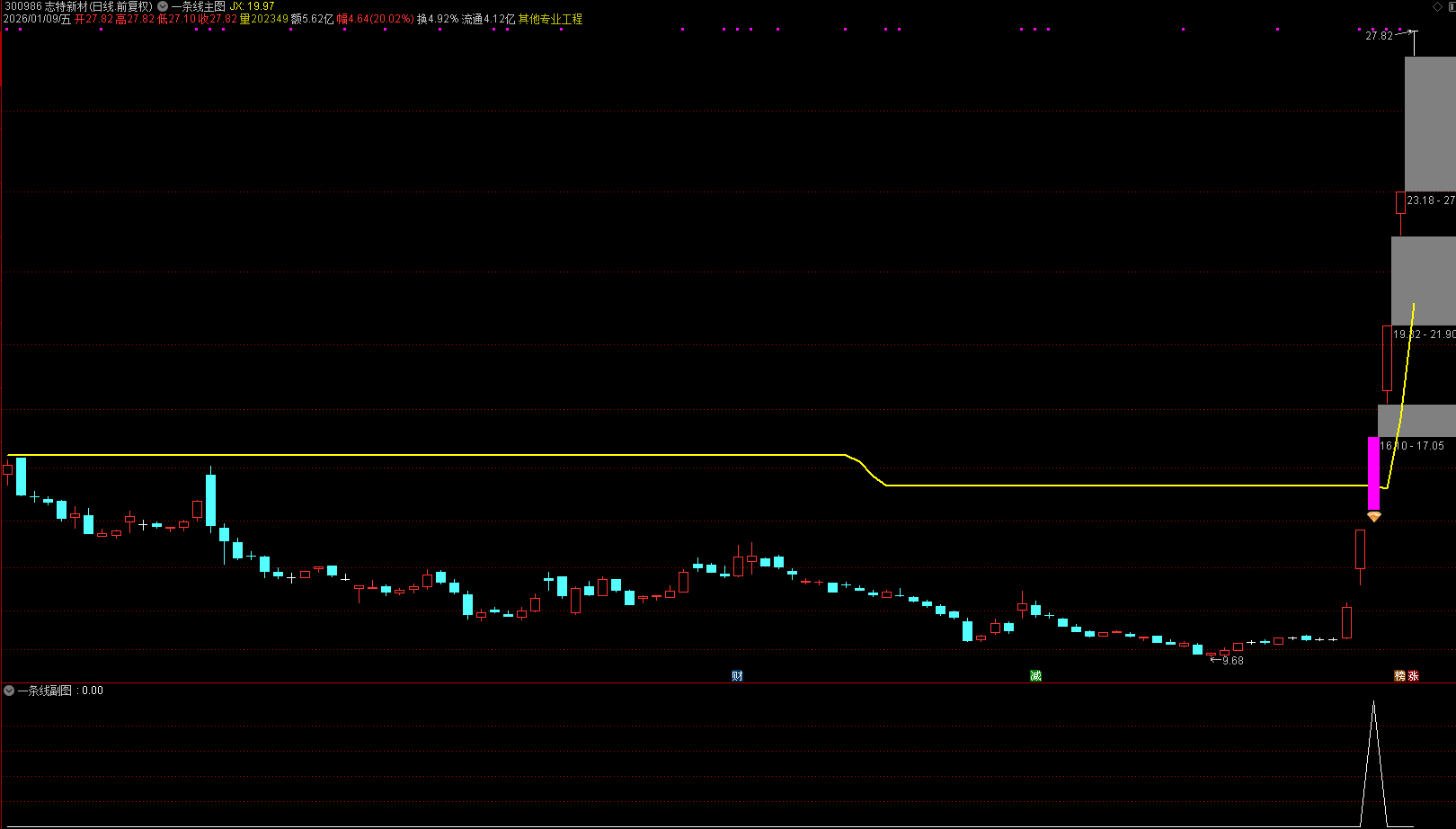Click the white spike in the sub-chart
This screenshot has height=829, width=1456.
pyautogui.click(x=1373, y=764)
